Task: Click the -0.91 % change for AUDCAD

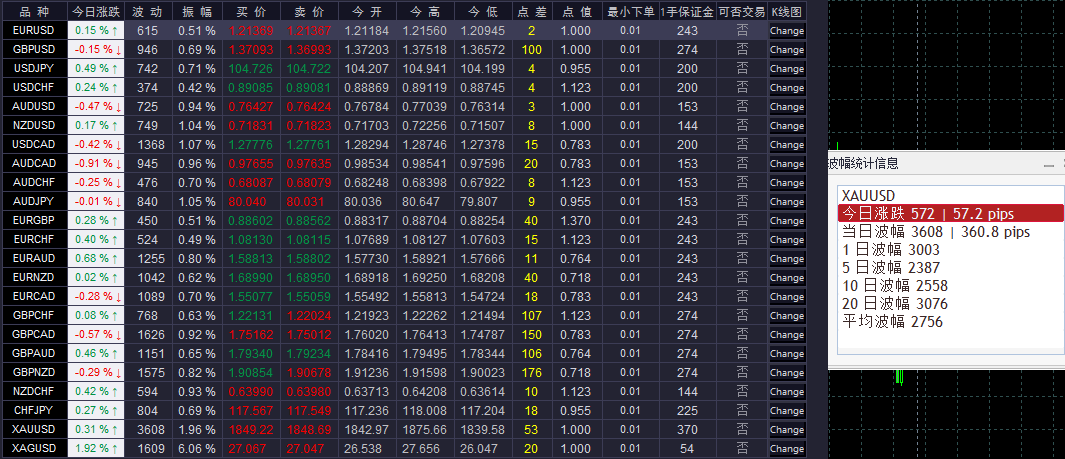Action: (x=96, y=164)
